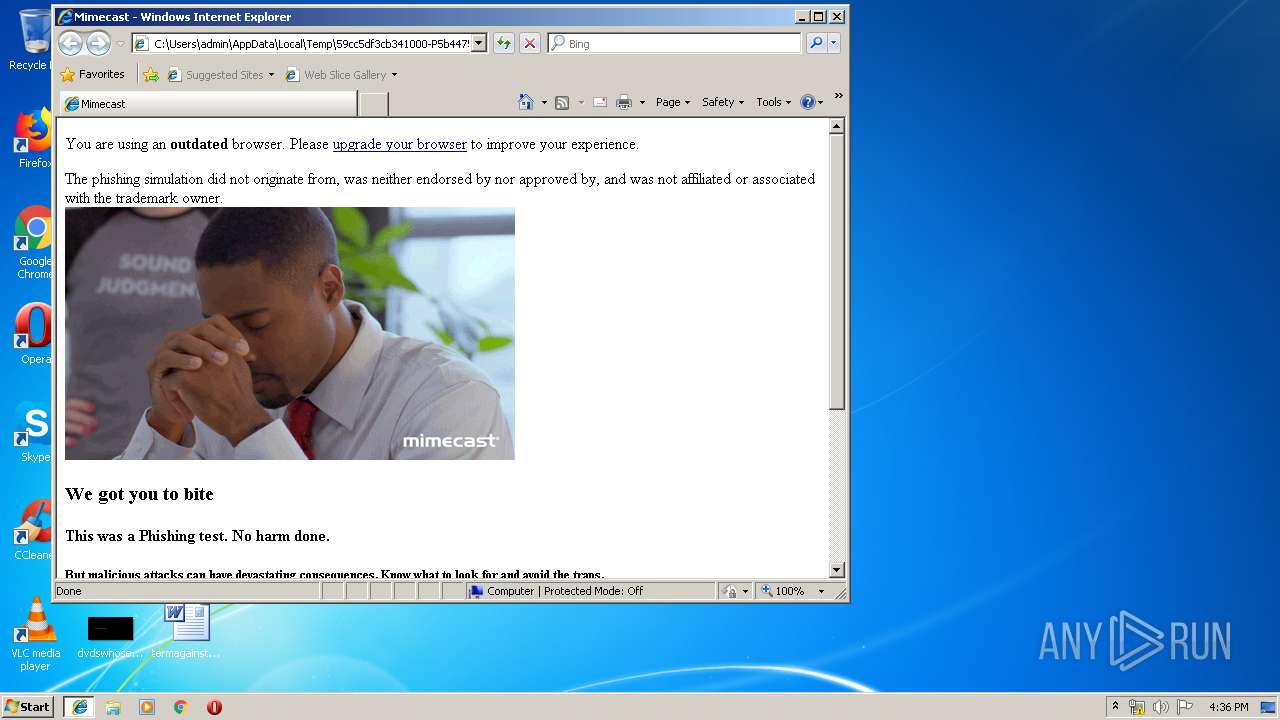Open the Page menu
Screen dimensions: 1280x720
(673, 102)
